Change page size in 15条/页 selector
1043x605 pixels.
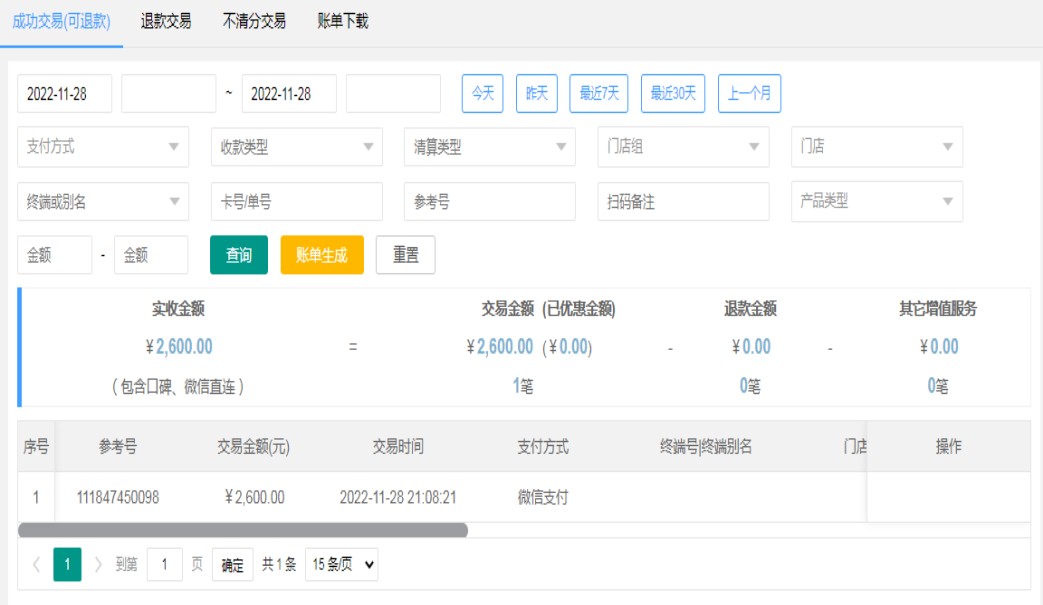(x=342, y=565)
